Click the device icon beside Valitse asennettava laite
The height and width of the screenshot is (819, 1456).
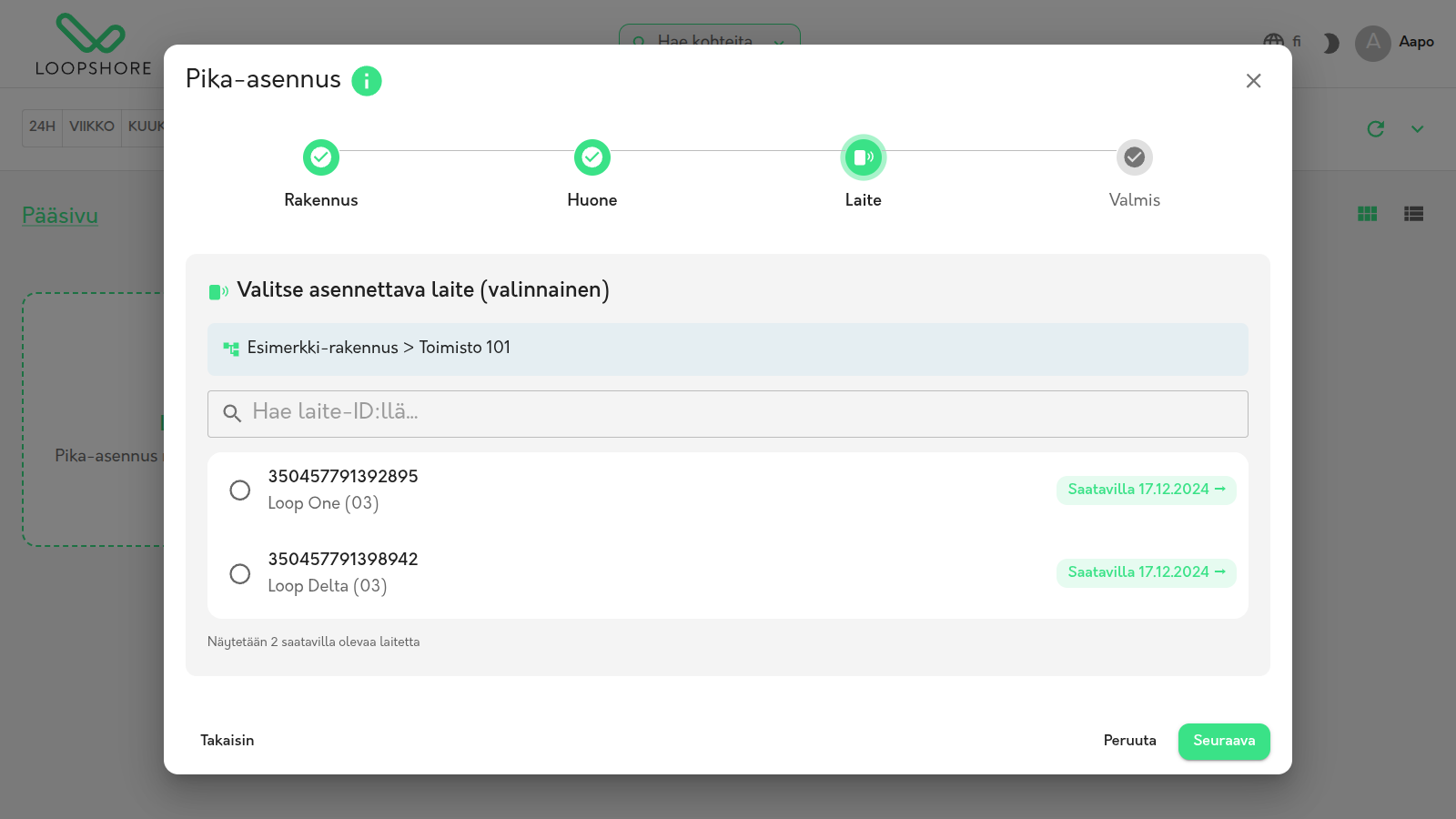pos(218,292)
